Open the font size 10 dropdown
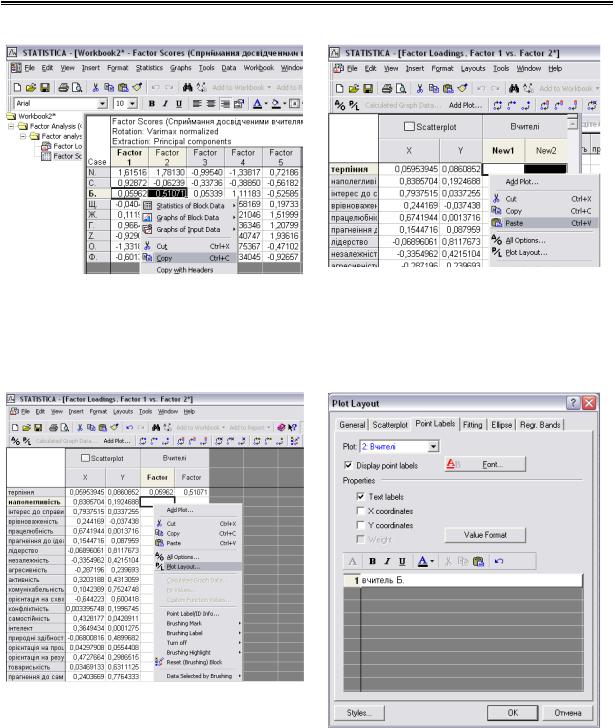615x728 pixels. [x=132, y=104]
